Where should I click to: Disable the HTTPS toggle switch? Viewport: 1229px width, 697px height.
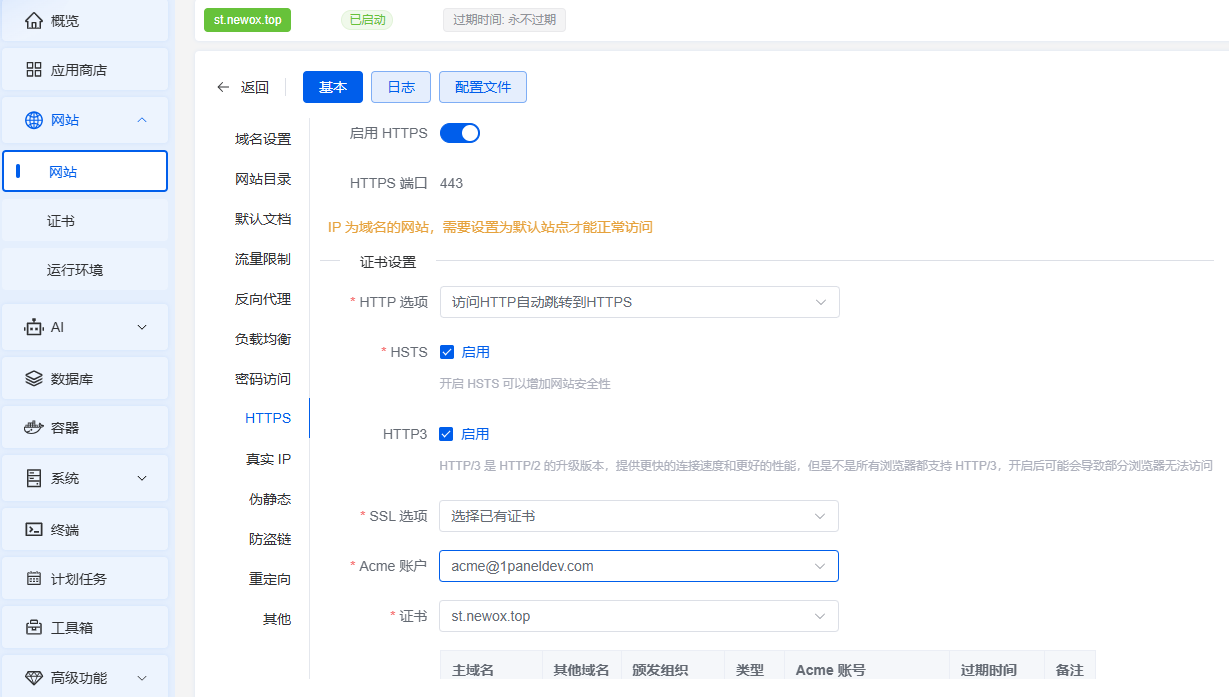(460, 133)
